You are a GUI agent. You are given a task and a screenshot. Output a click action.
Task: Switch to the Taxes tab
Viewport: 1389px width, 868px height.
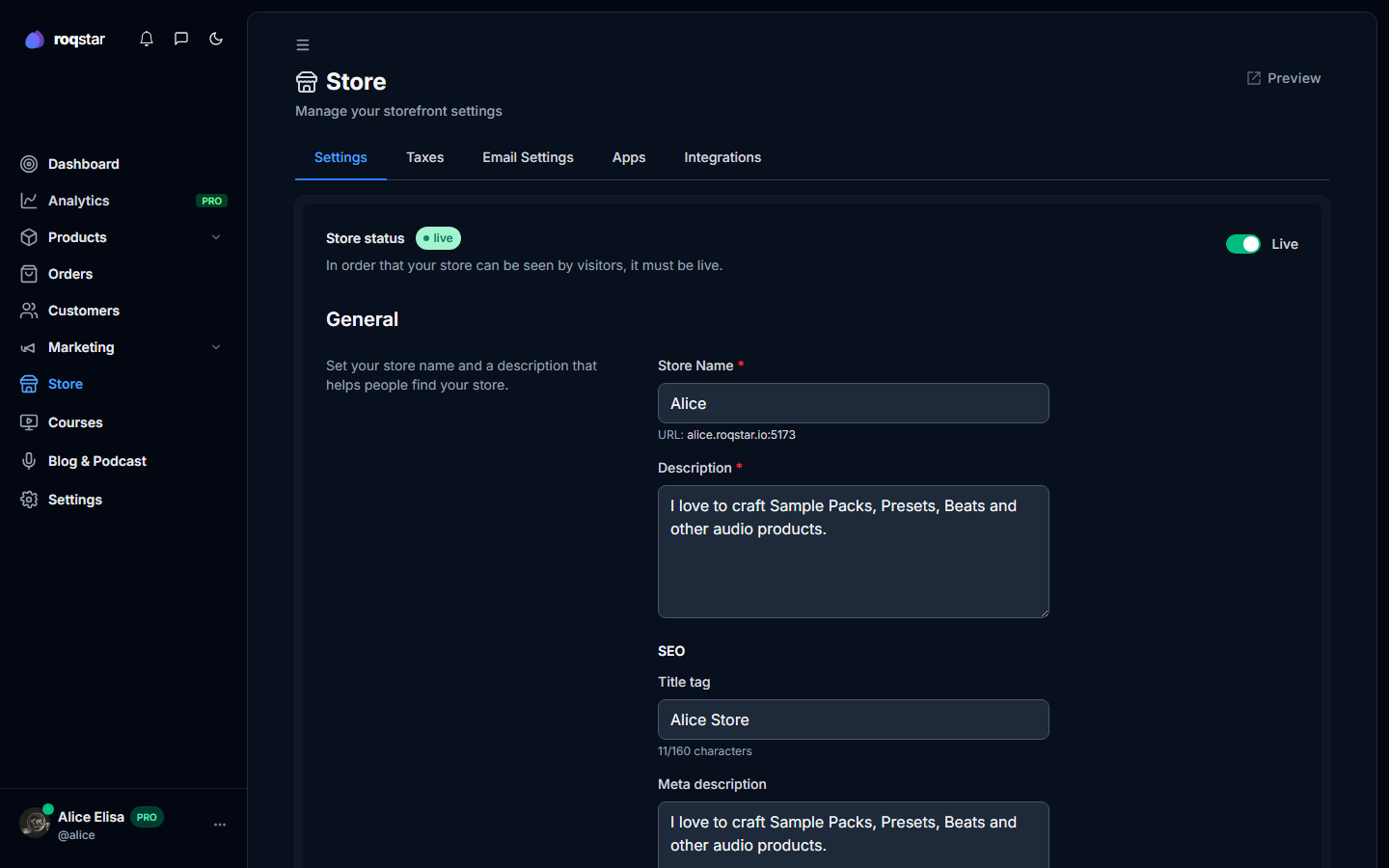(425, 157)
